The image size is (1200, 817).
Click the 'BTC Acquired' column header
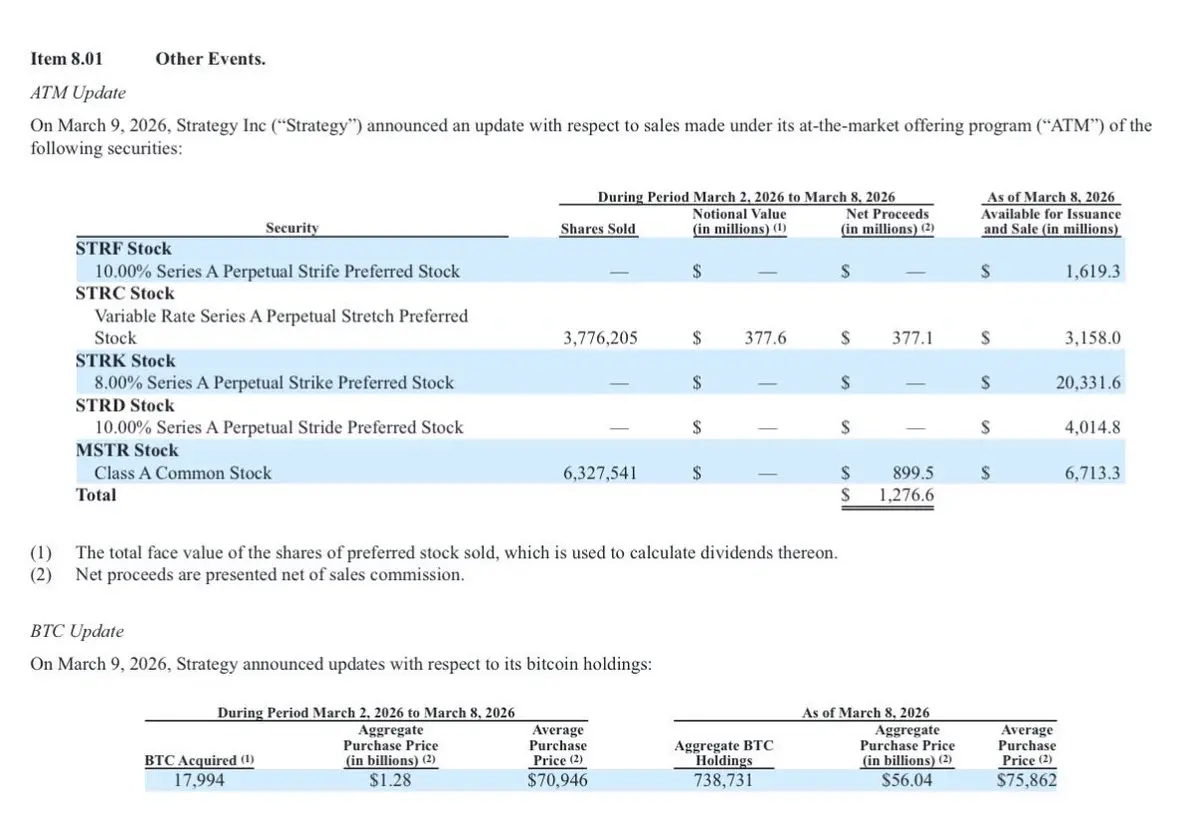[200, 760]
